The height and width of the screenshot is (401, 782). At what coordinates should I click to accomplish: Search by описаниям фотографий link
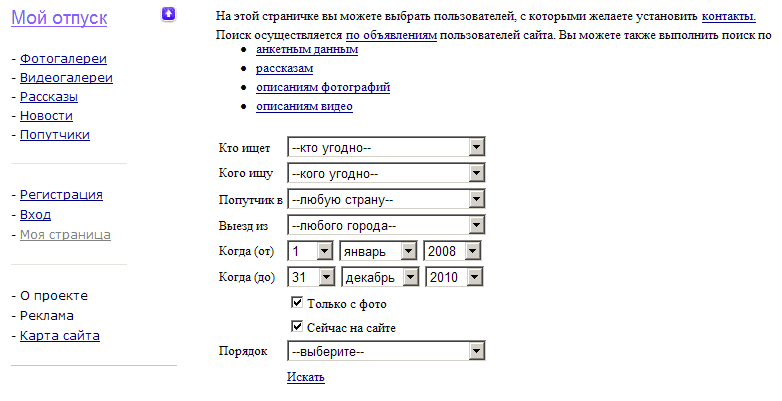(x=323, y=87)
